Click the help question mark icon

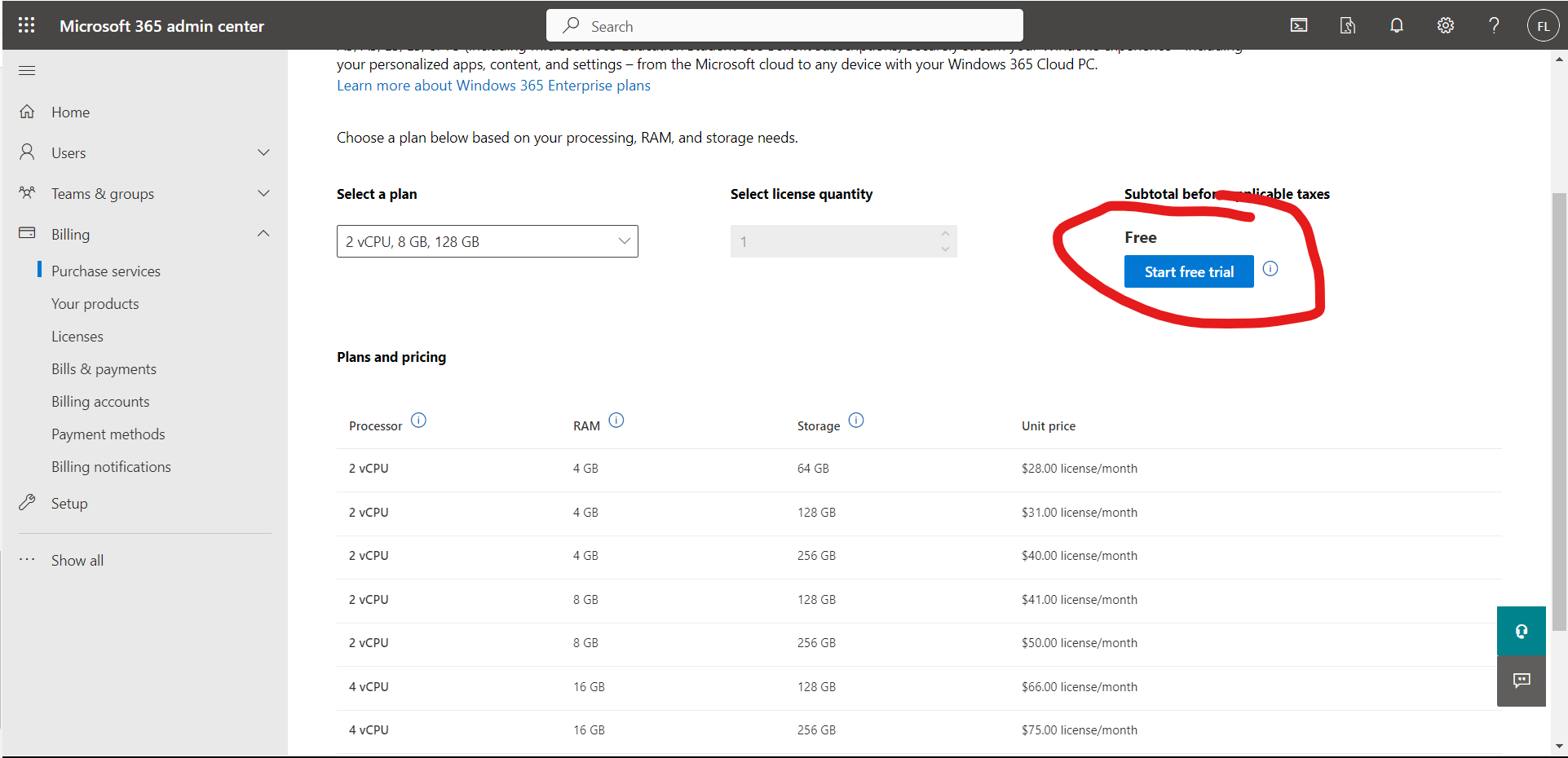click(1494, 25)
